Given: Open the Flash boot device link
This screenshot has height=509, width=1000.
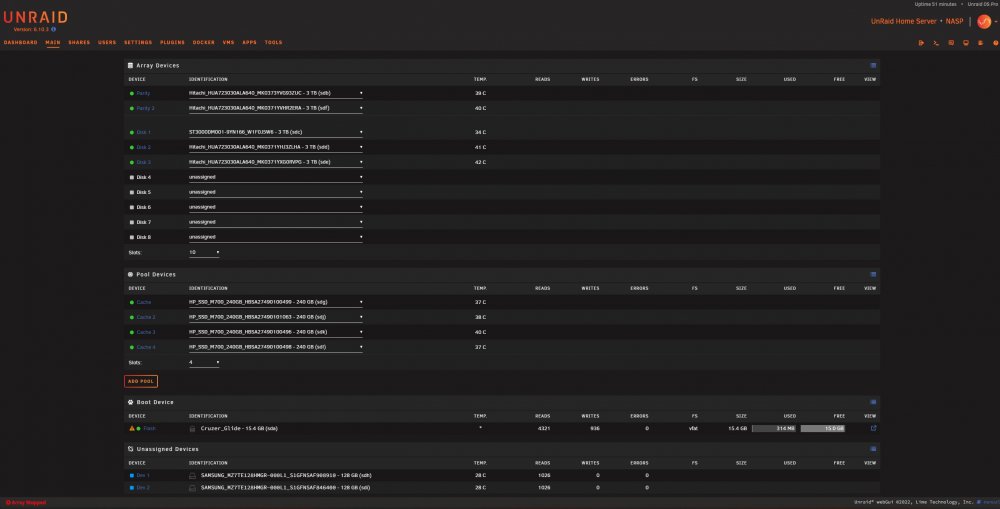Looking at the screenshot, I should pos(149,429).
